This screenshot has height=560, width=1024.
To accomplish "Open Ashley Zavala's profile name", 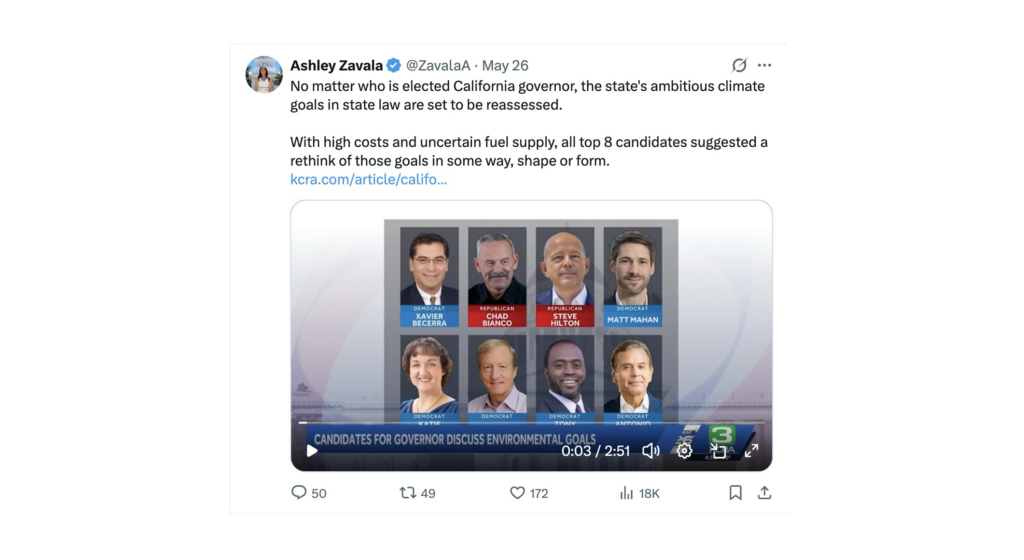I will [336, 65].
